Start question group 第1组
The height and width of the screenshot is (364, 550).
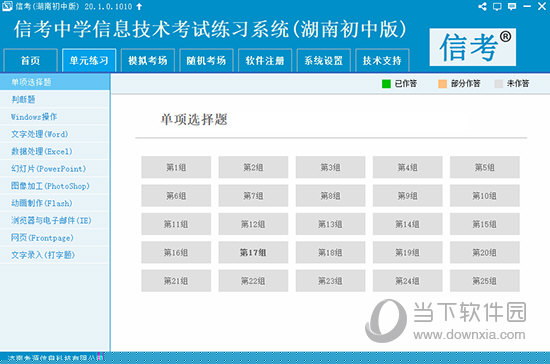pyautogui.click(x=176, y=167)
